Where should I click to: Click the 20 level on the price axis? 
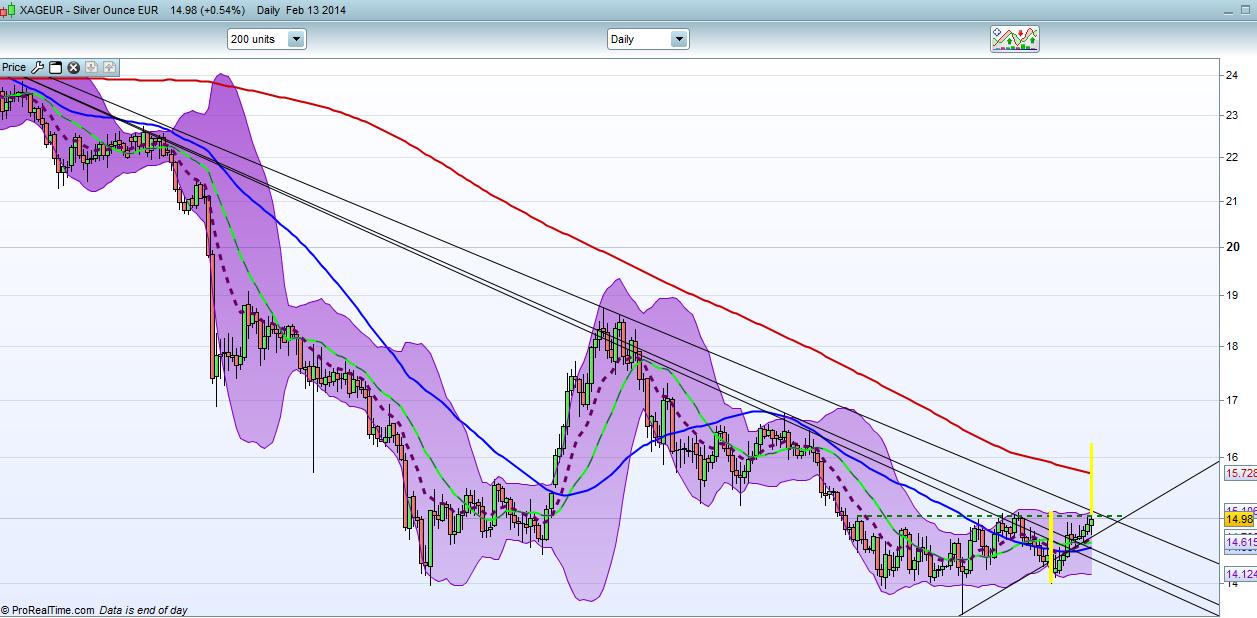(x=1233, y=248)
